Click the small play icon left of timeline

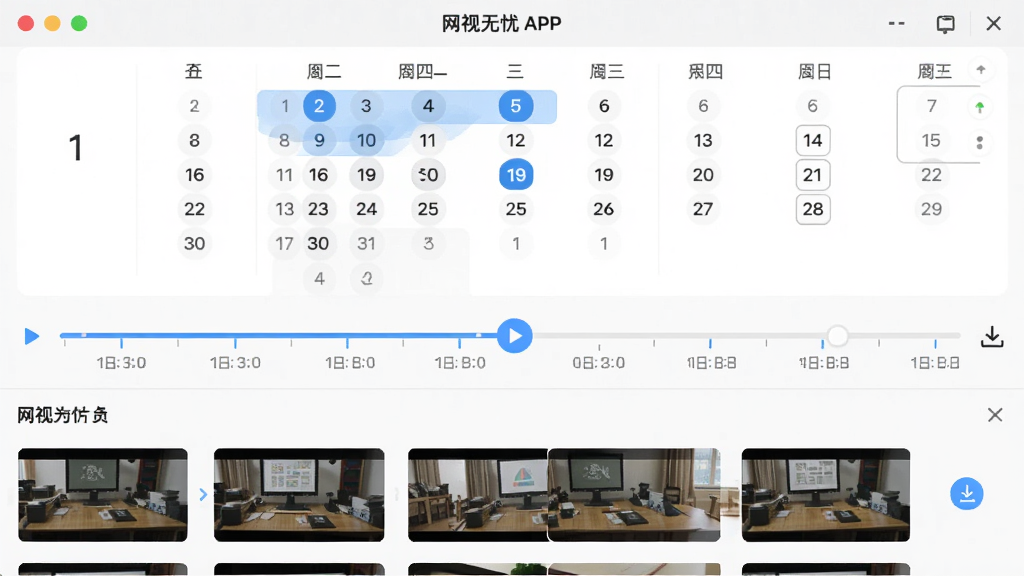click(x=31, y=336)
